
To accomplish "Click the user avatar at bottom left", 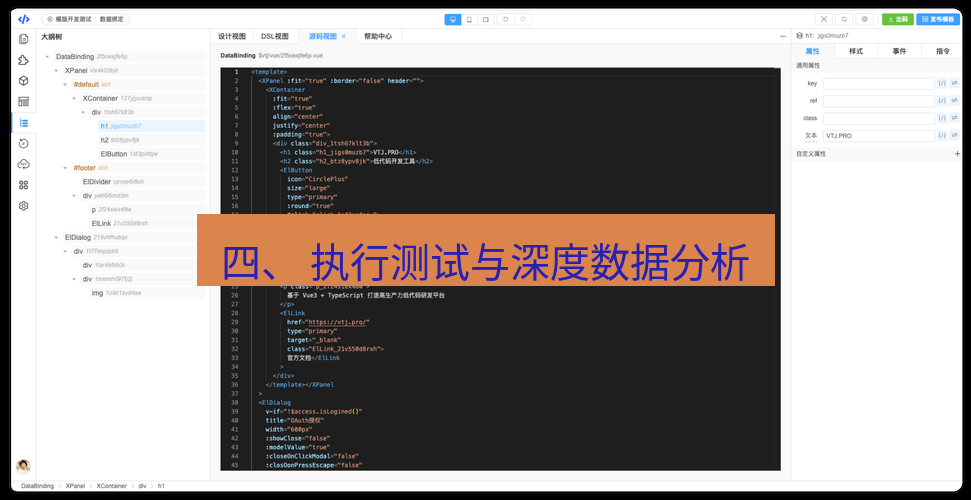I will 24,467.
